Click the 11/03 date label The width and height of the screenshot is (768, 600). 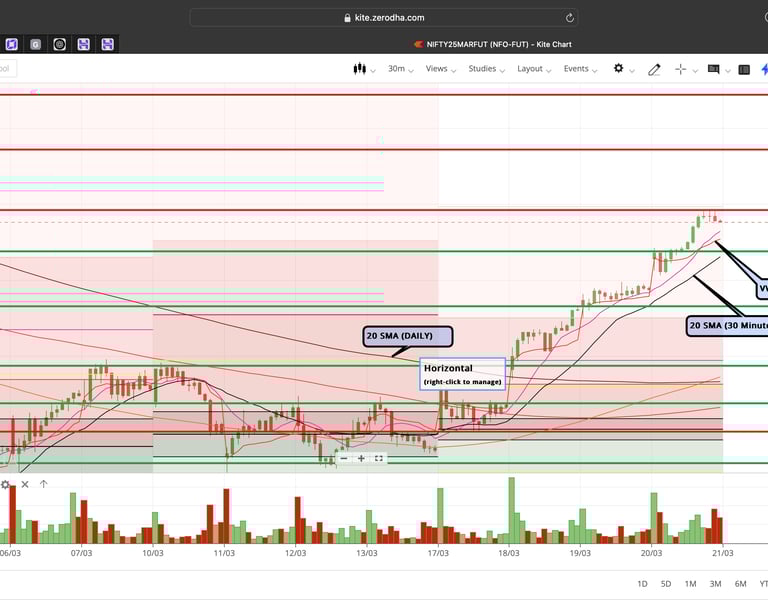224,553
